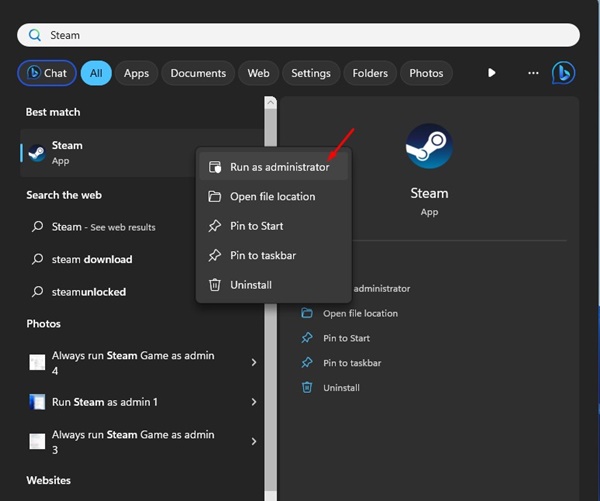Switch to the Folders filter tab
This screenshot has height=501, width=600.
point(370,73)
